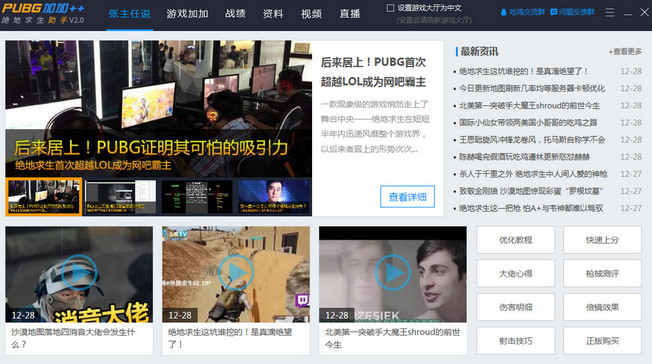Viewport: 652px width, 364px height.
Task: Open news 绝地求生这一把枪 伯A+与韦神都难以驾驭
Action: 531,208
